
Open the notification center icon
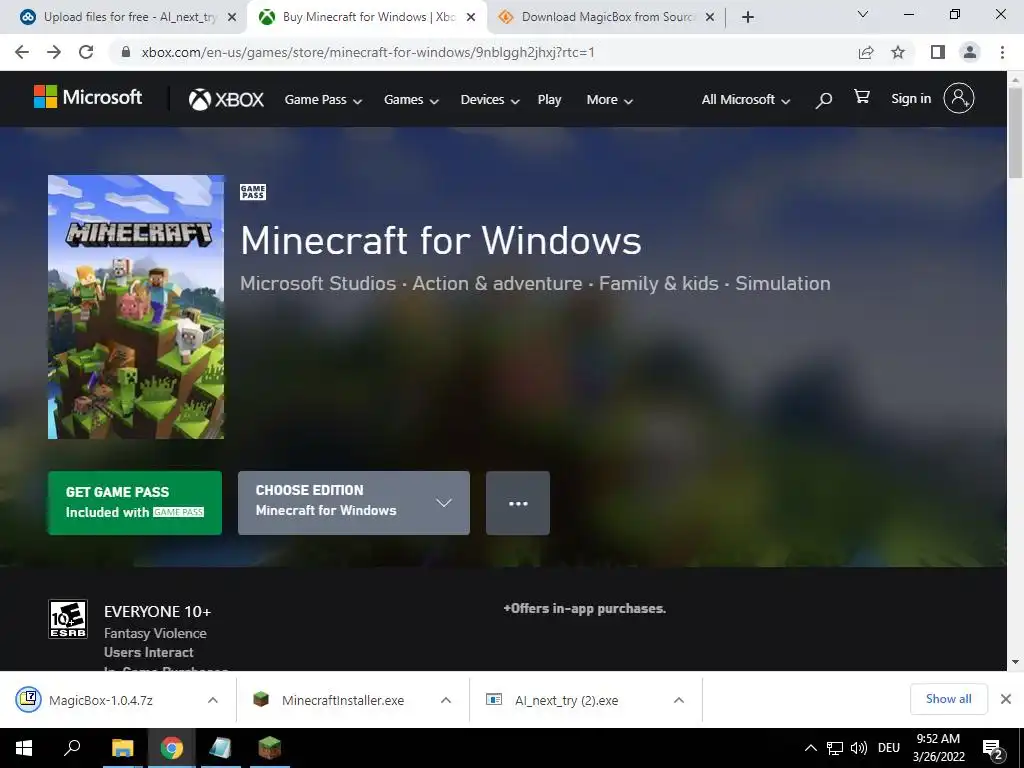point(993,749)
